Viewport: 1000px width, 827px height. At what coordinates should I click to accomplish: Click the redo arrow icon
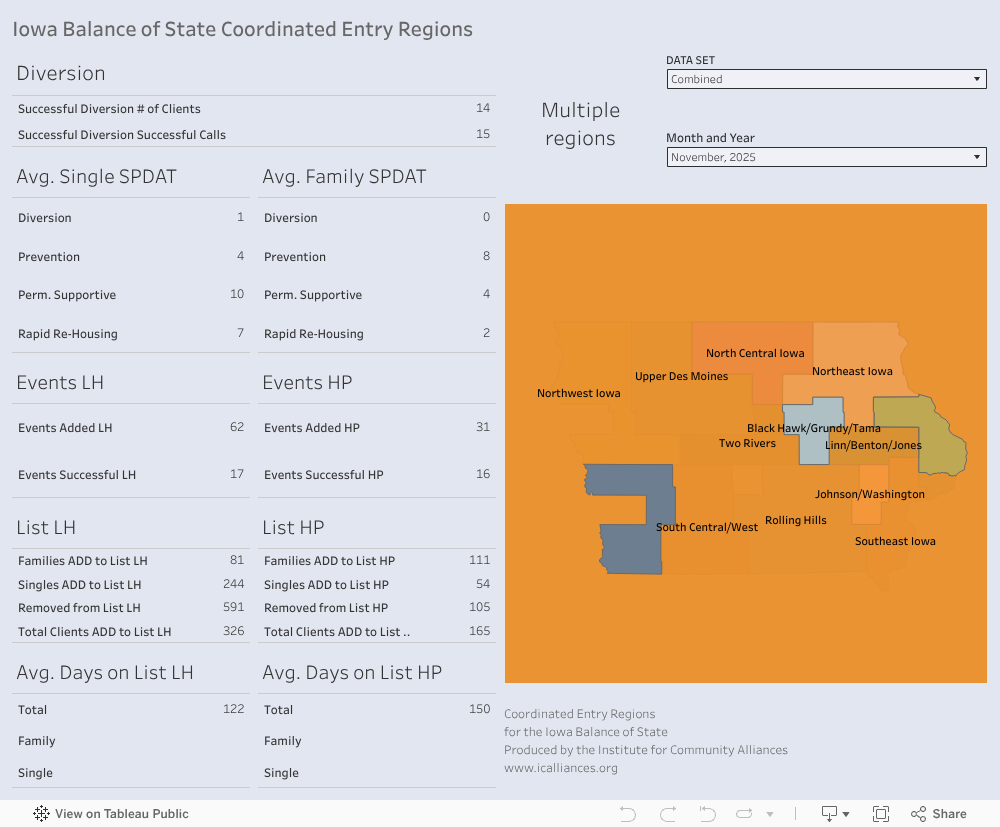click(668, 814)
